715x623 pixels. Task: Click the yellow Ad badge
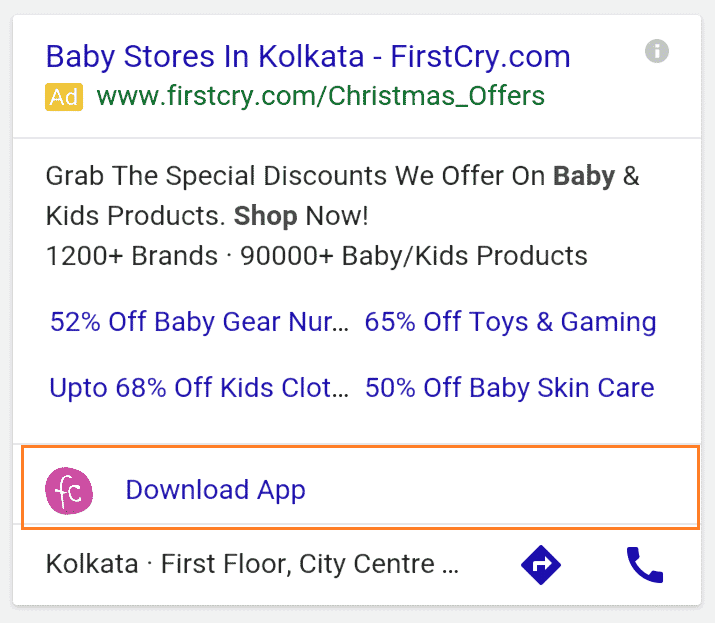pos(63,97)
